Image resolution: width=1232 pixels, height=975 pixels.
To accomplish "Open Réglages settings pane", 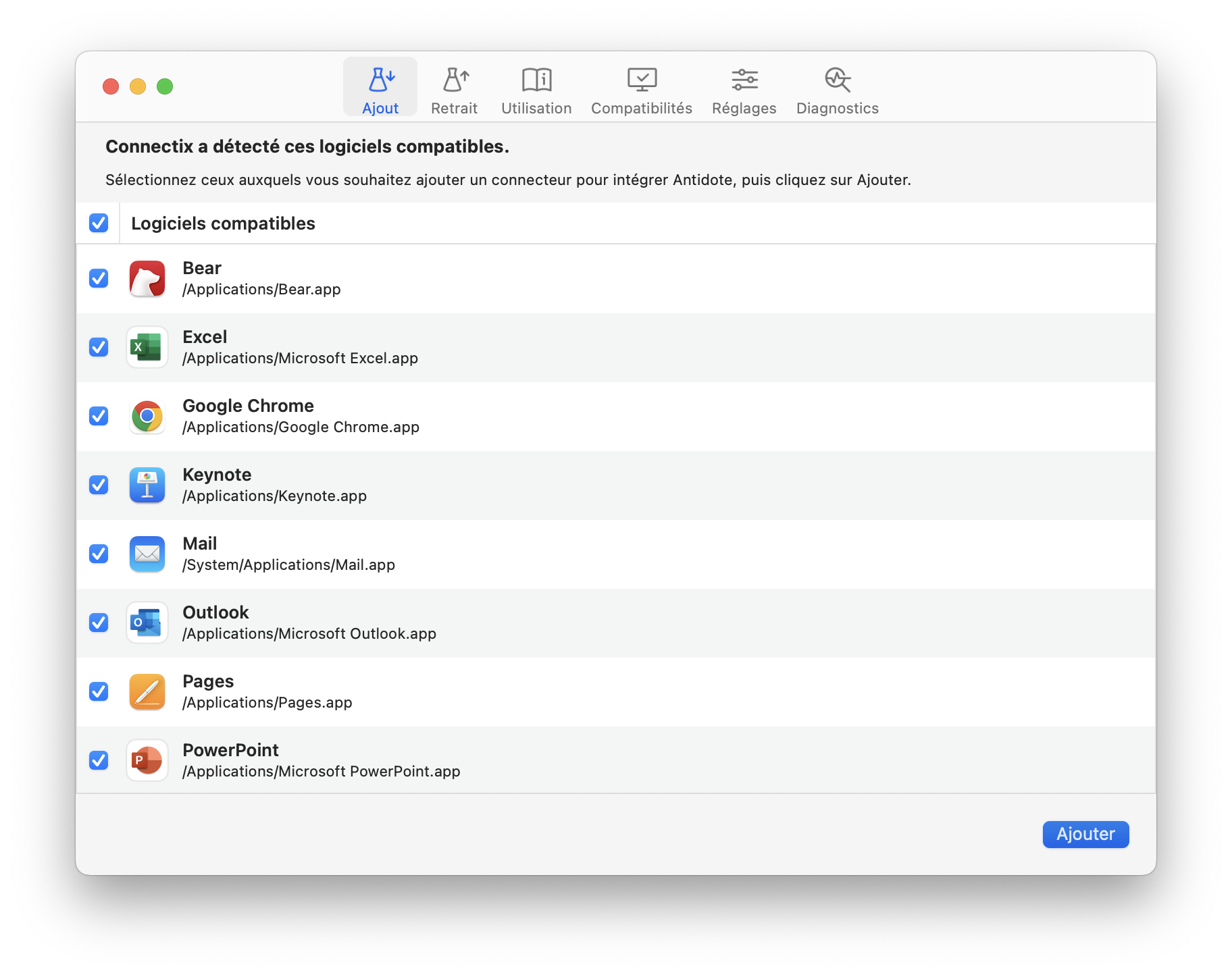I will (x=744, y=89).
